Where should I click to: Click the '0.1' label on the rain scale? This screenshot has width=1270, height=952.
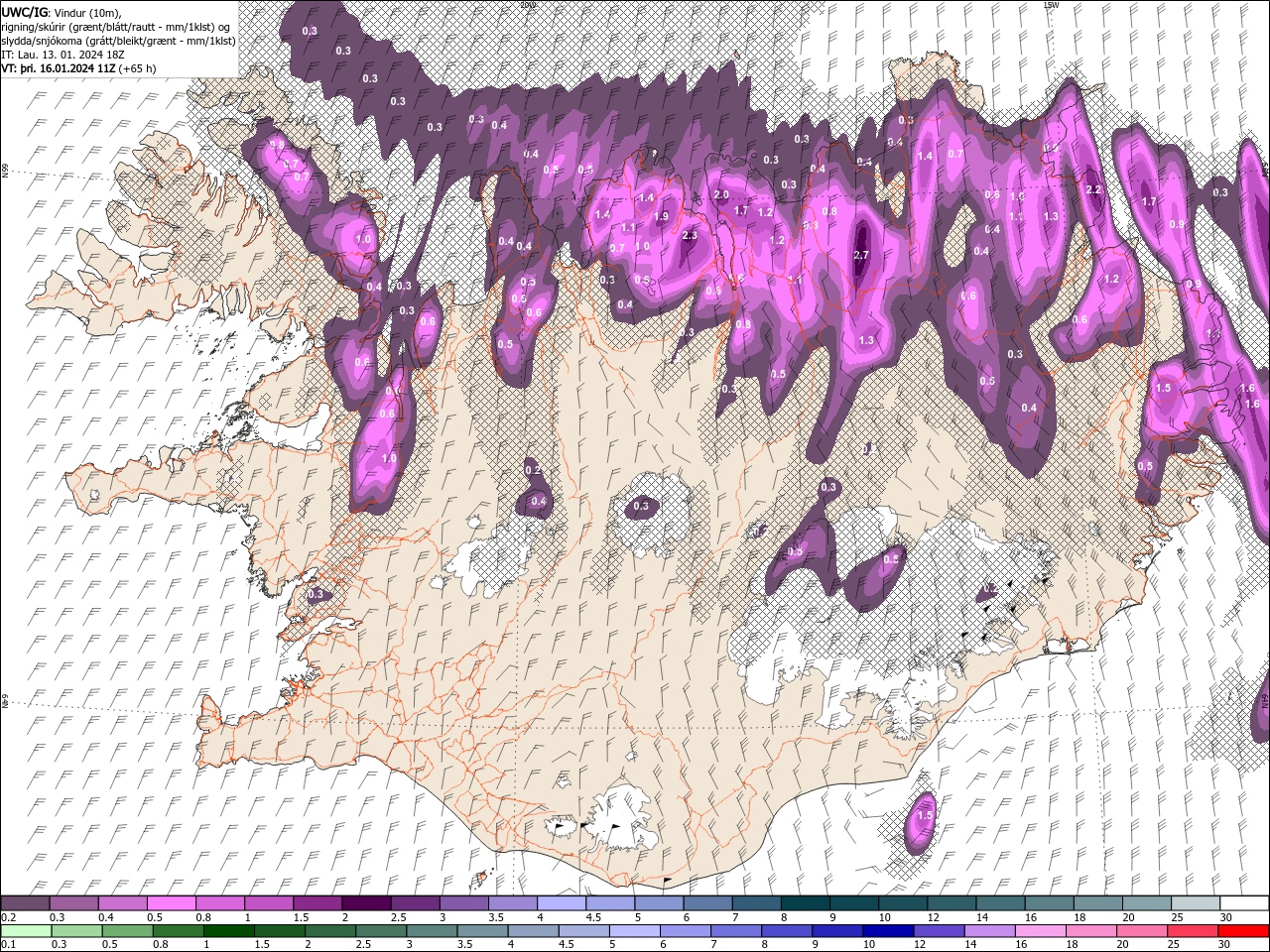[x=7, y=944]
